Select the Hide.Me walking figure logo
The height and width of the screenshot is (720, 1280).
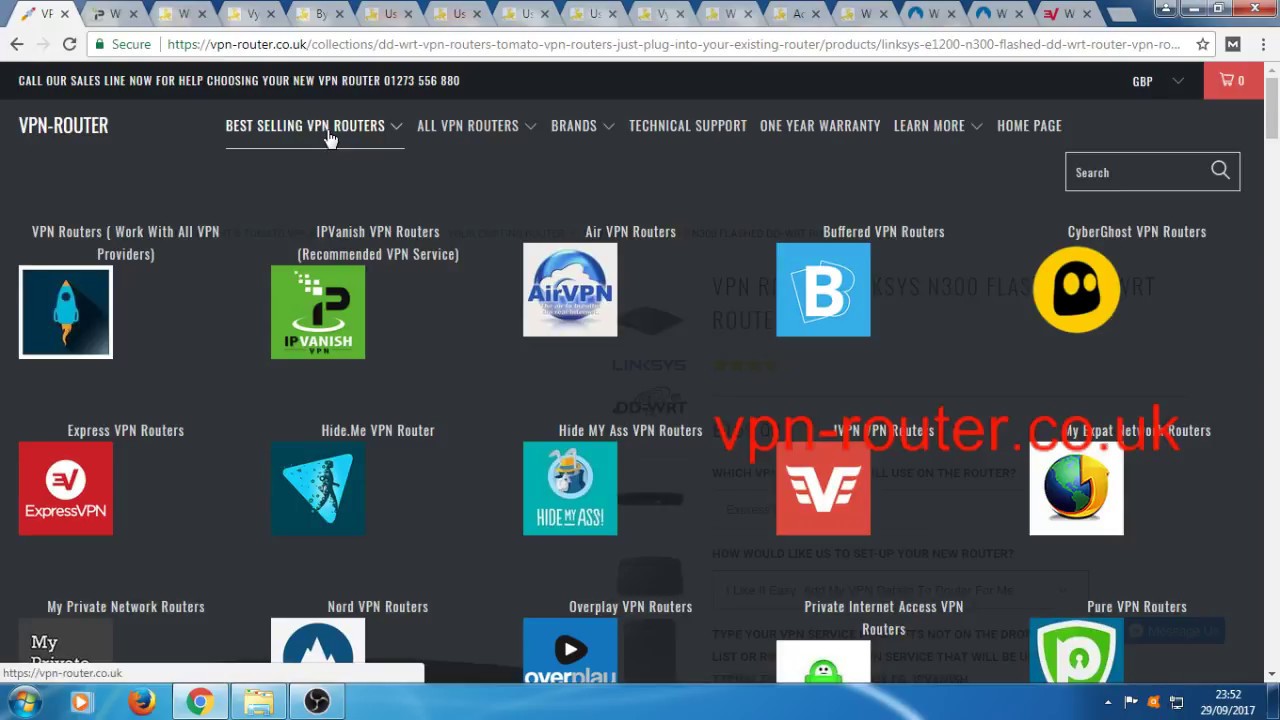318,488
